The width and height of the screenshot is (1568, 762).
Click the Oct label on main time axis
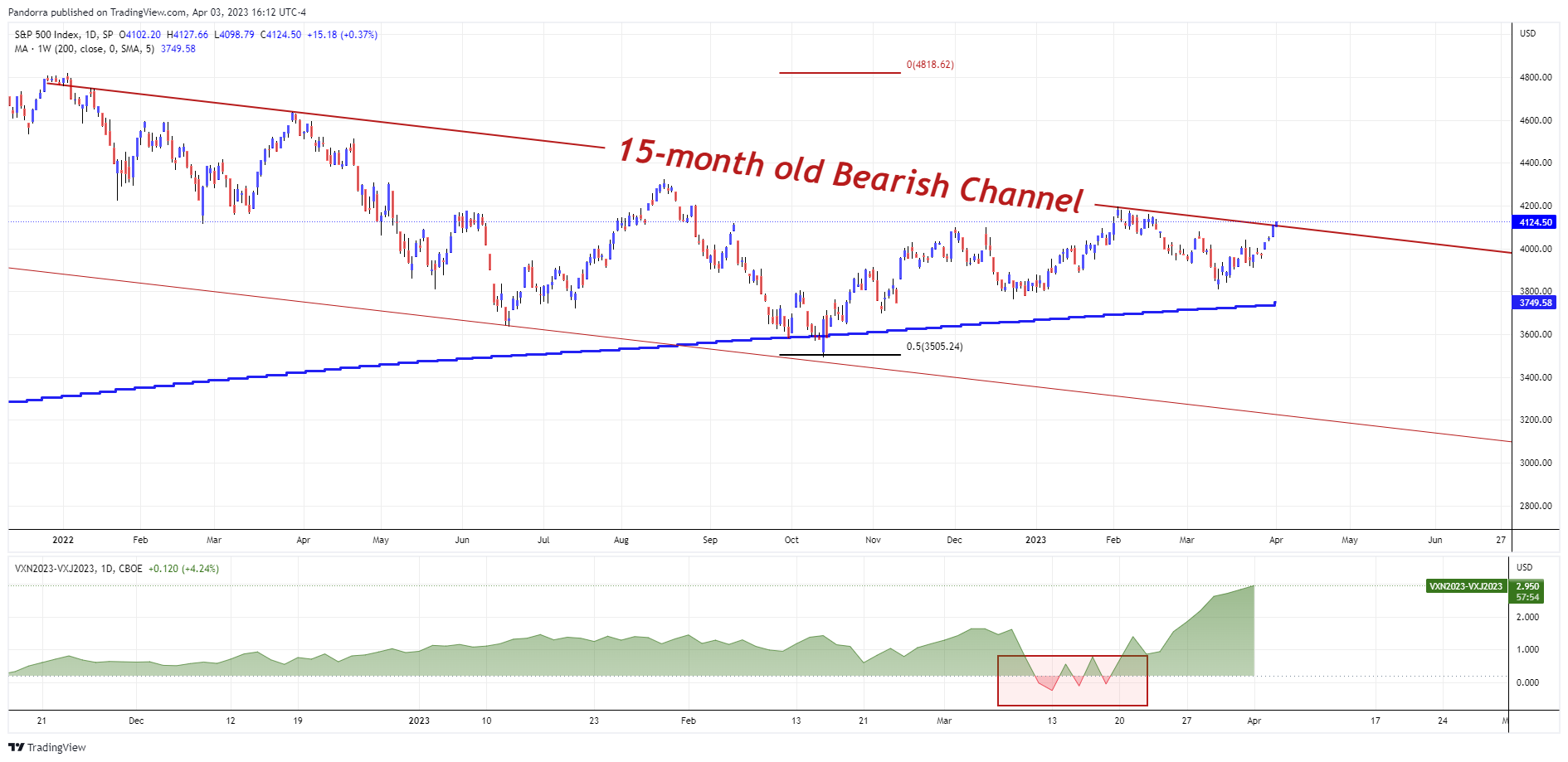(791, 540)
